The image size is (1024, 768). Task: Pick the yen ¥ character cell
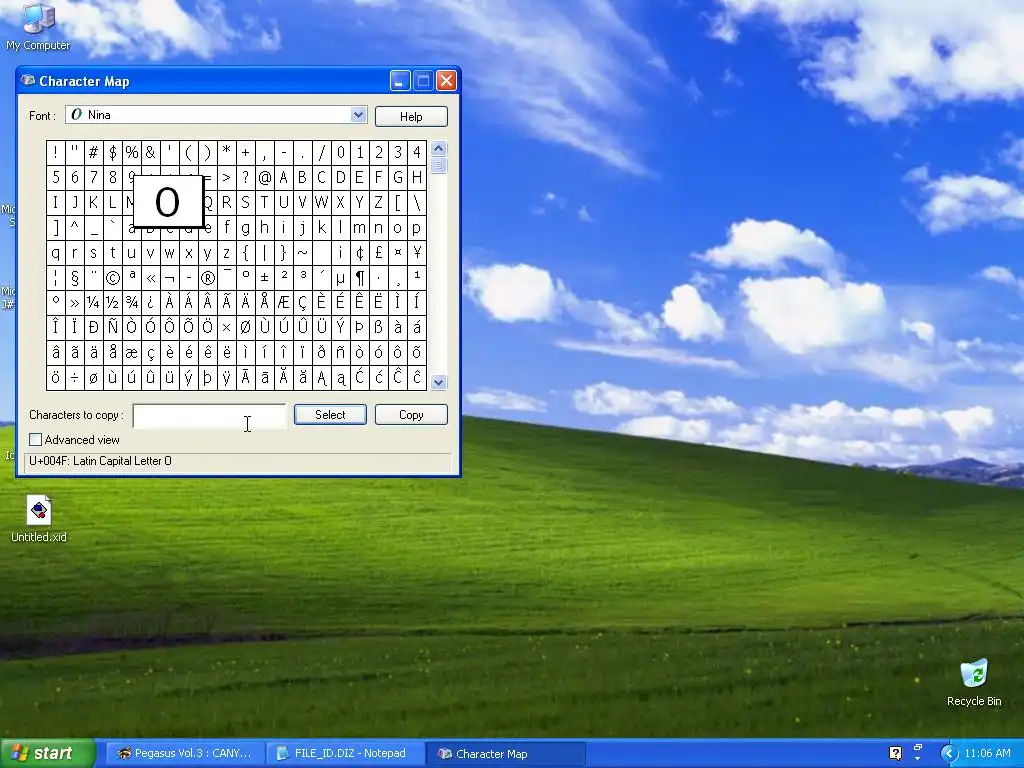(x=417, y=253)
